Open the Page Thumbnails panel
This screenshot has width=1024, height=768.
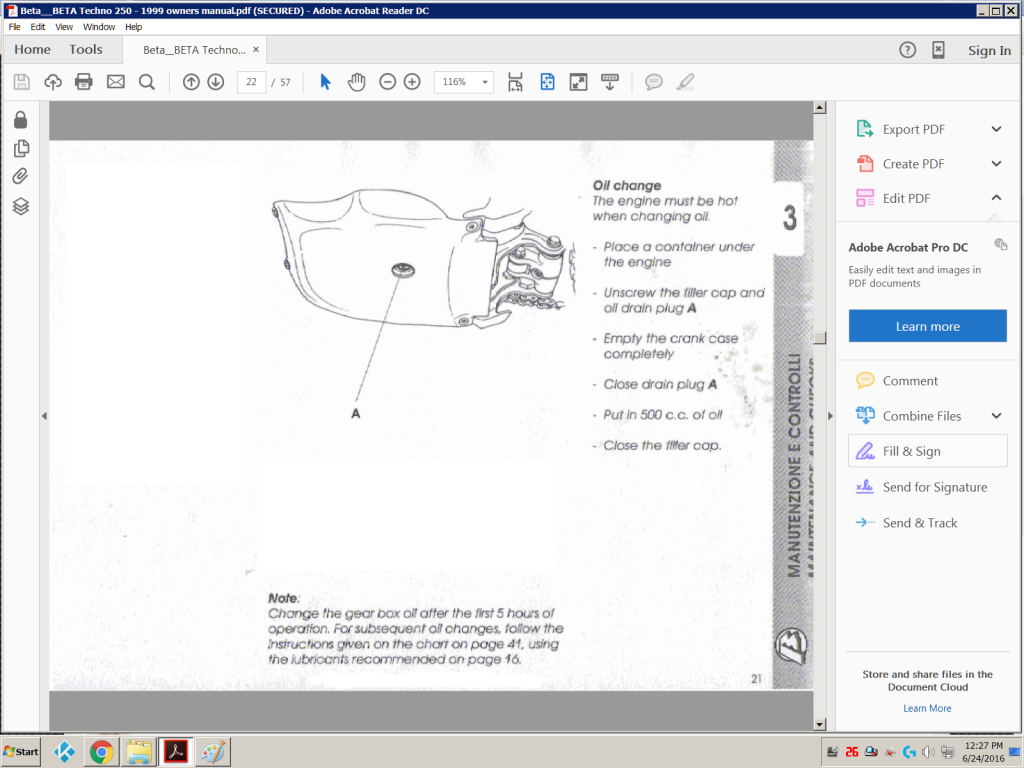pos(20,148)
